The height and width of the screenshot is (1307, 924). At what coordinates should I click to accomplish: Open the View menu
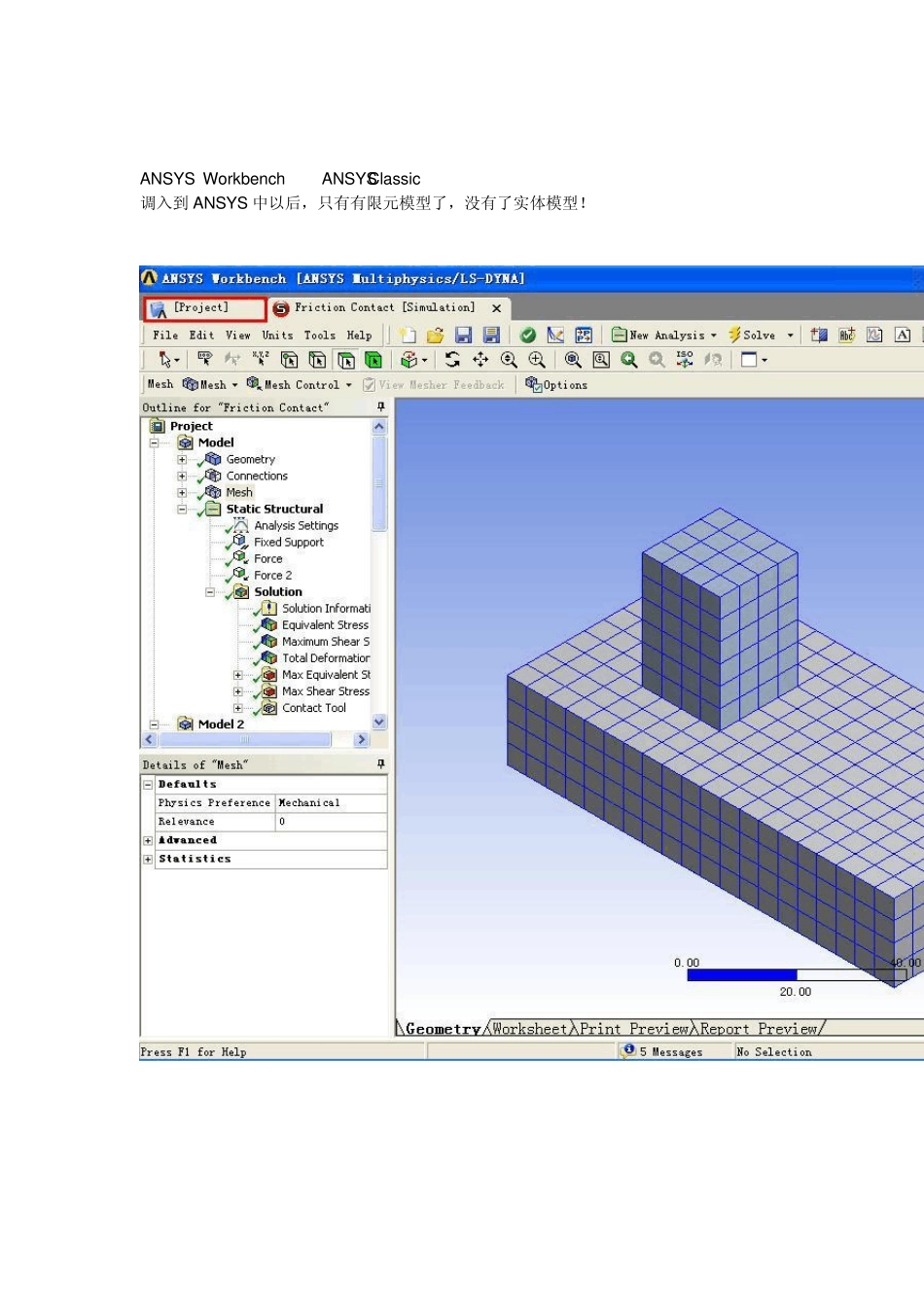(x=237, y=336)
